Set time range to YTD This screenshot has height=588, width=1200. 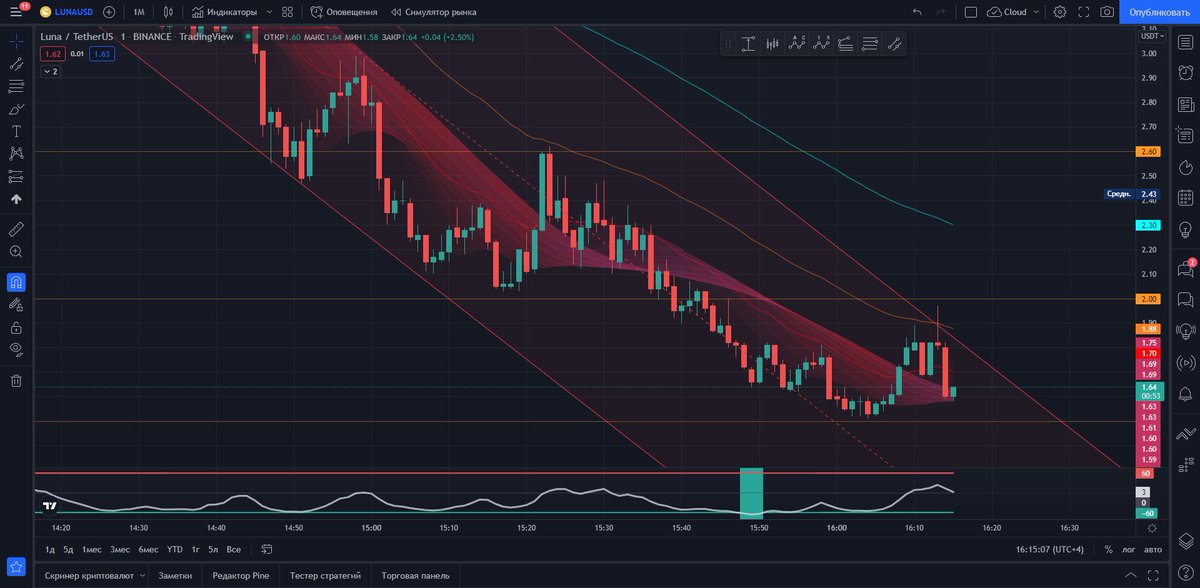click(175, 549)
